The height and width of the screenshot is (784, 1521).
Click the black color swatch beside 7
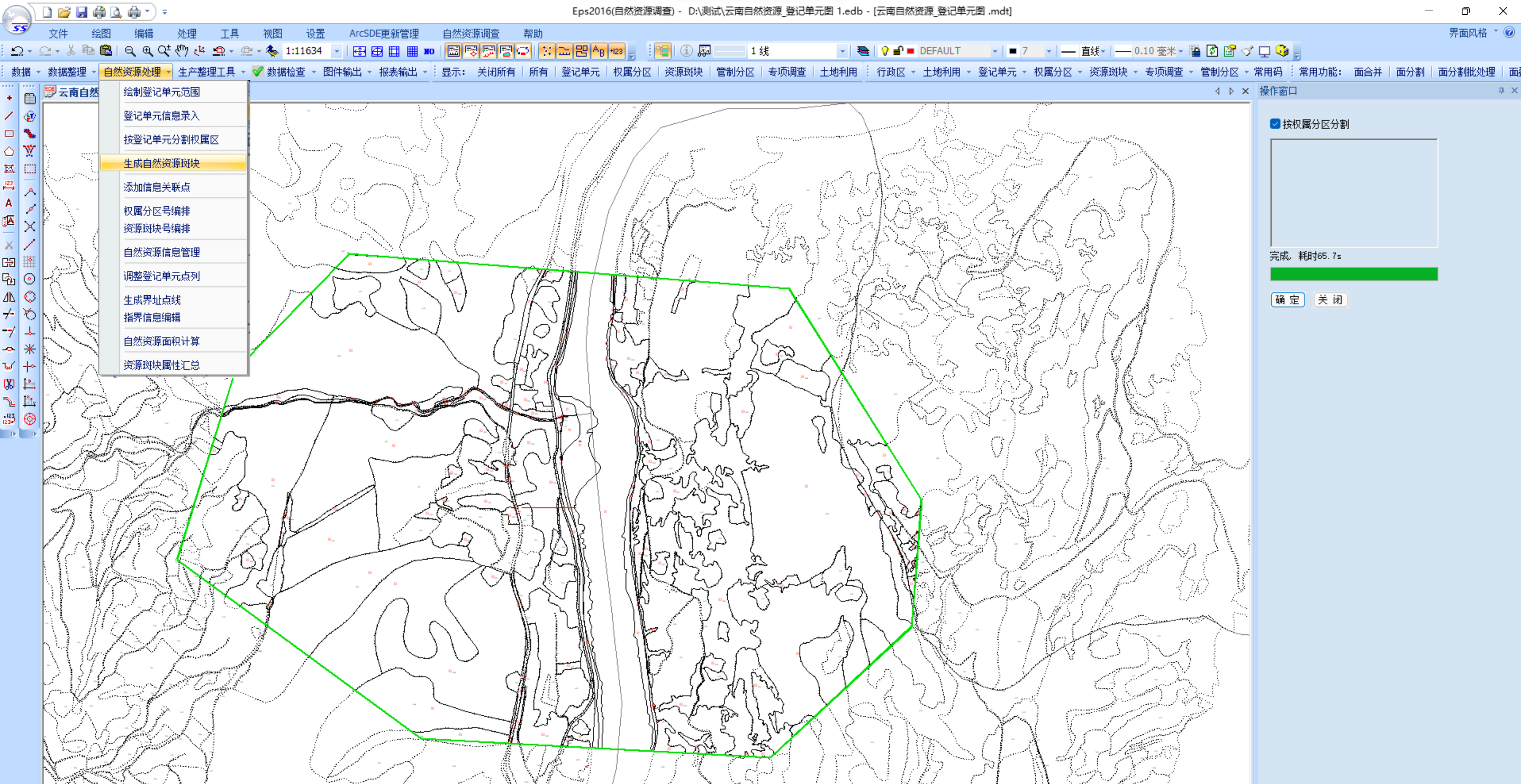point(1012,51)
